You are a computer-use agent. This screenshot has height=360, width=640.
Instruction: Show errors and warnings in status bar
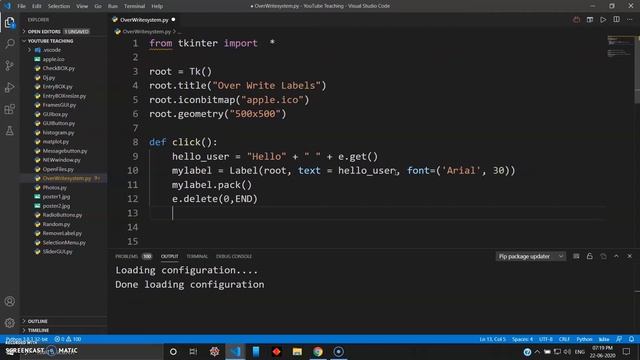tap(68, 339)
